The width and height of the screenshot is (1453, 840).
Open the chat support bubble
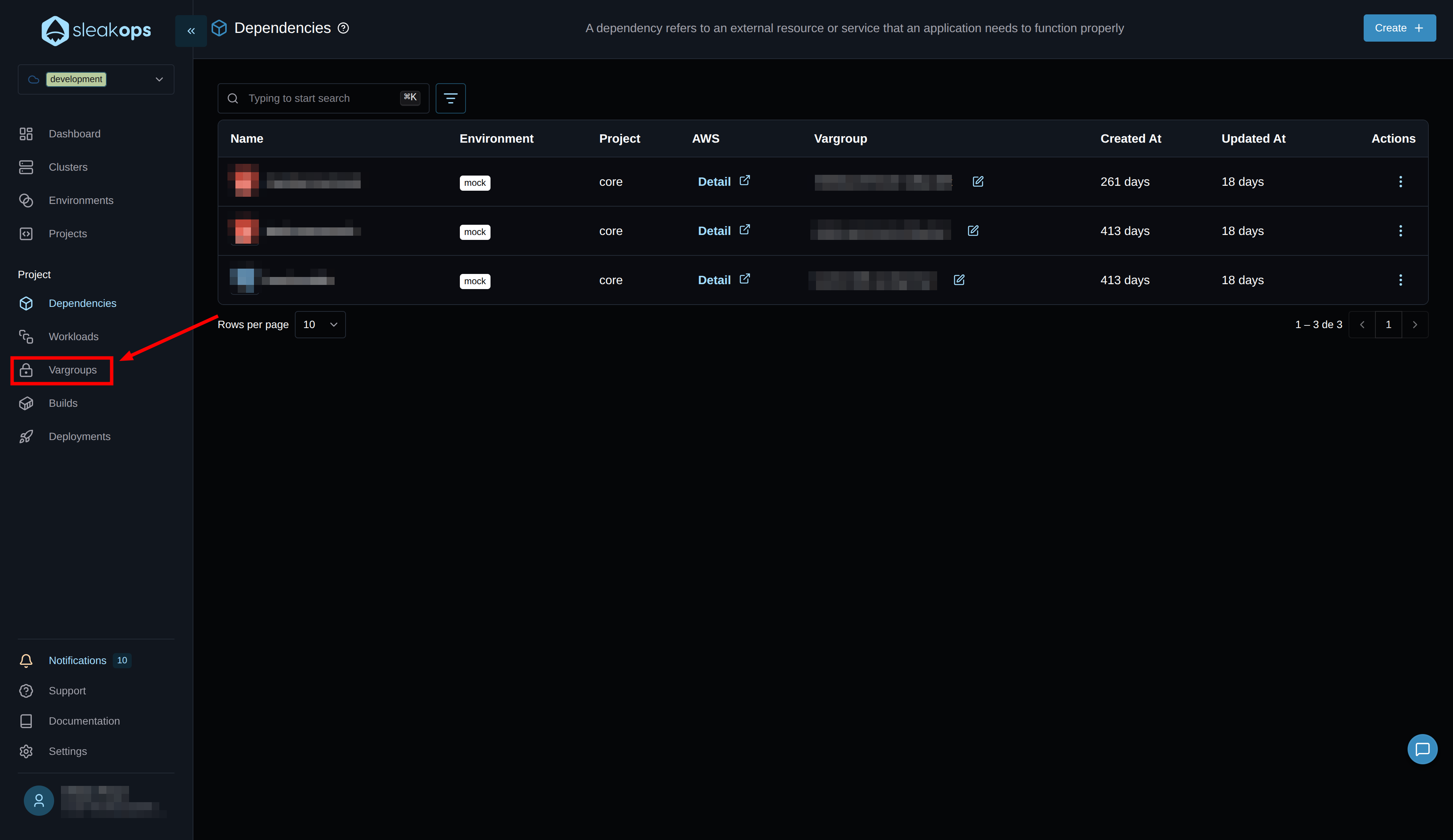[x=1422, y=749]
